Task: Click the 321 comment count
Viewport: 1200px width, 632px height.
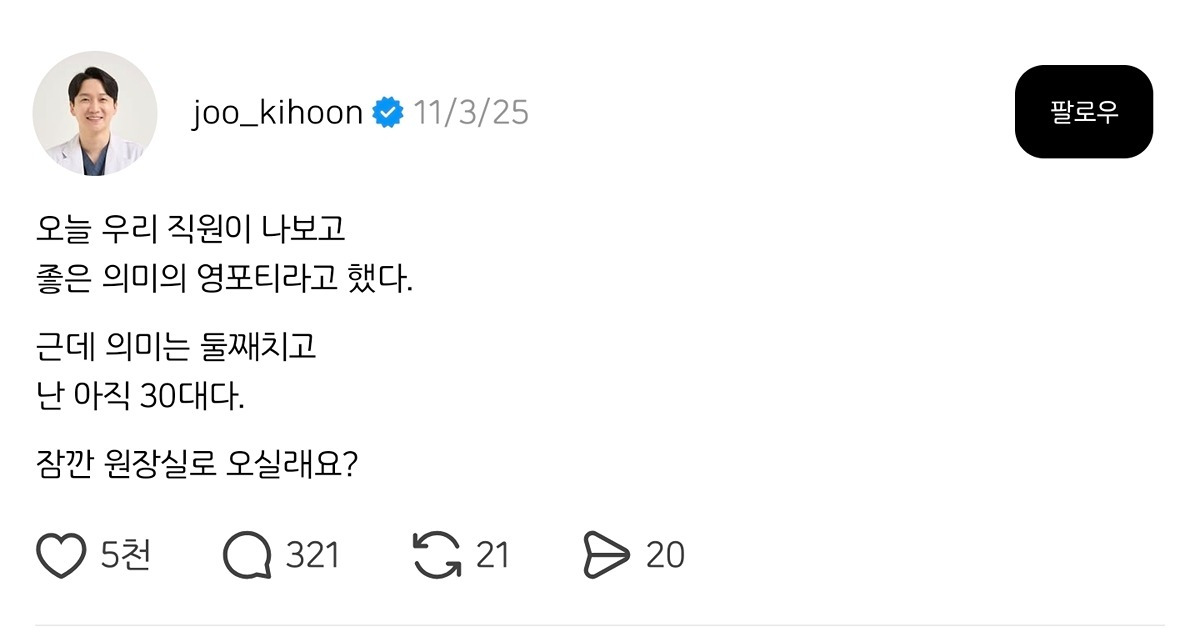Action: pyautogui.click(x=313, y=555)
